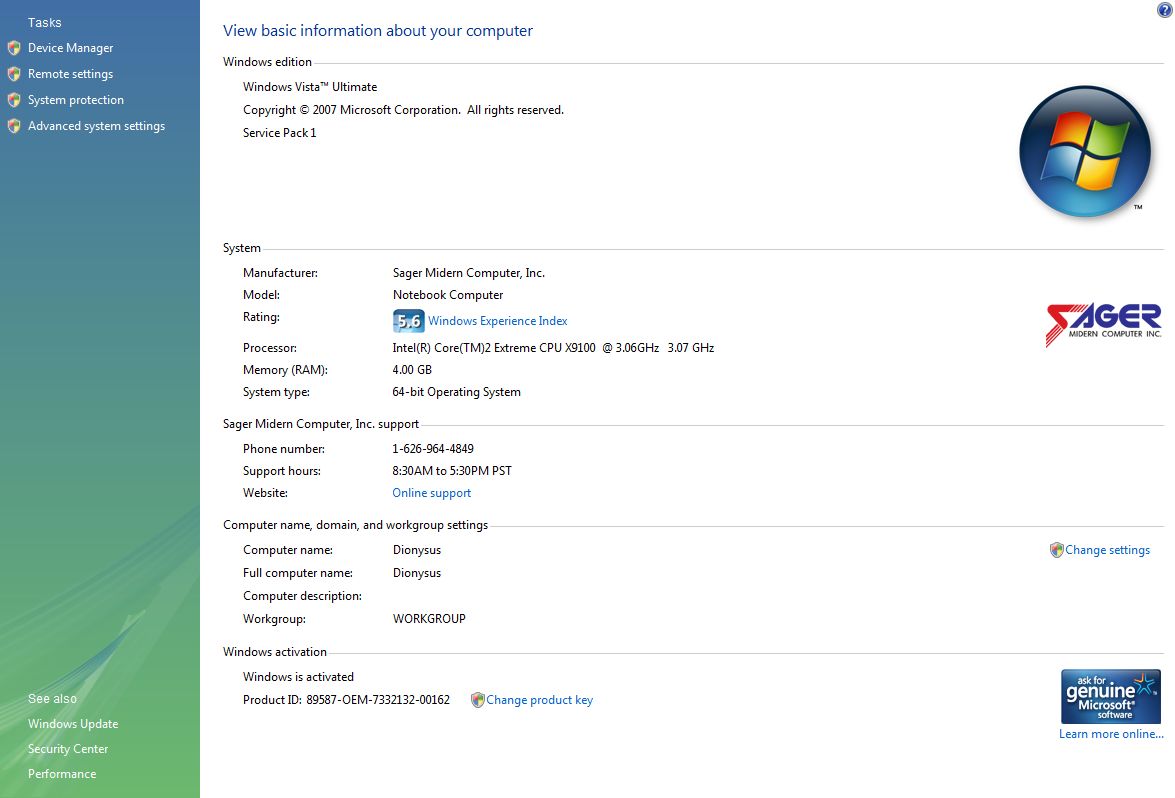The width and height of the screenshot is (1175, 798).
Task: Click the WORKGROUP value
Action: click(429, 619)
